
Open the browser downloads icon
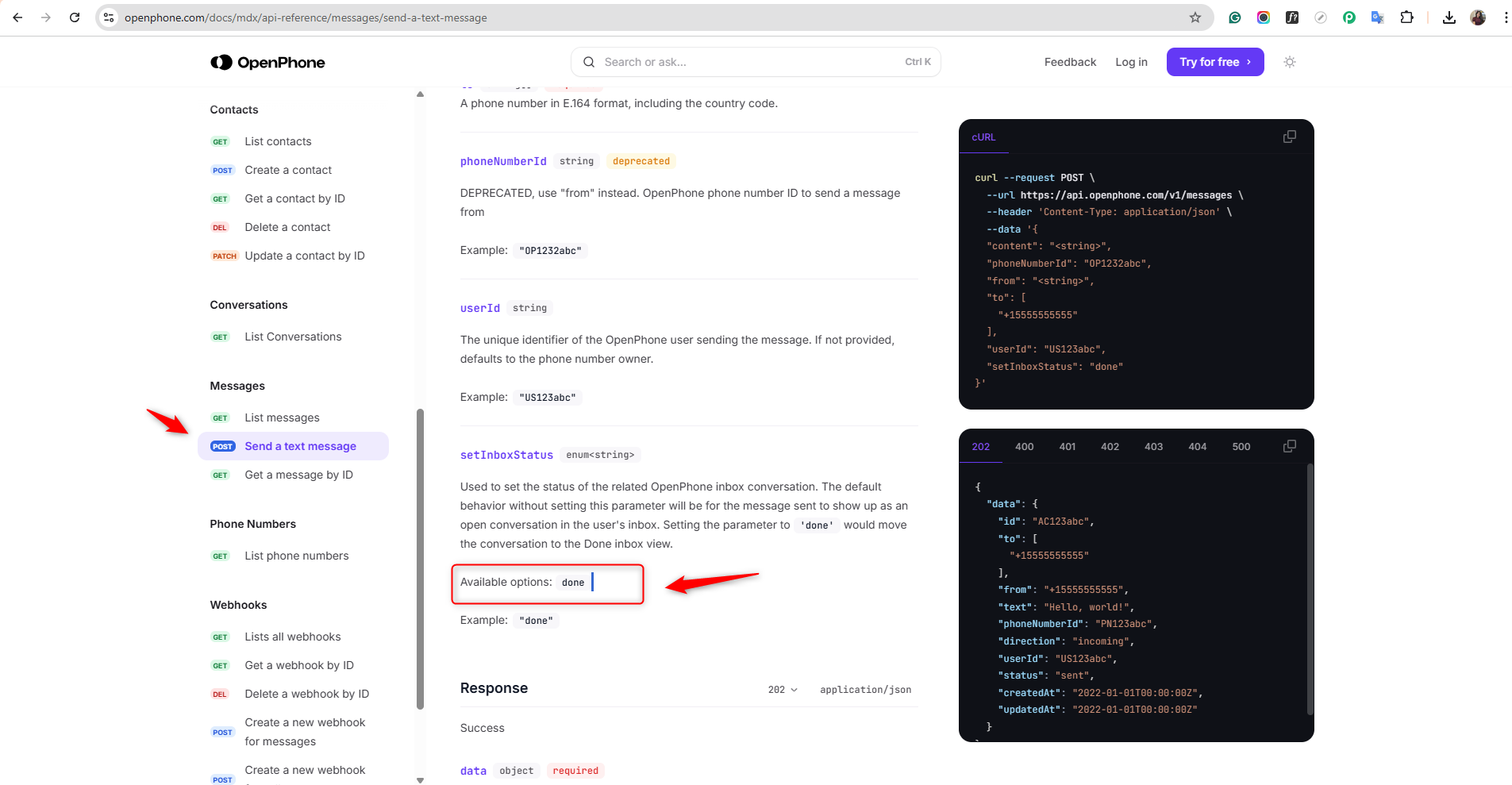coord(1449,17)
